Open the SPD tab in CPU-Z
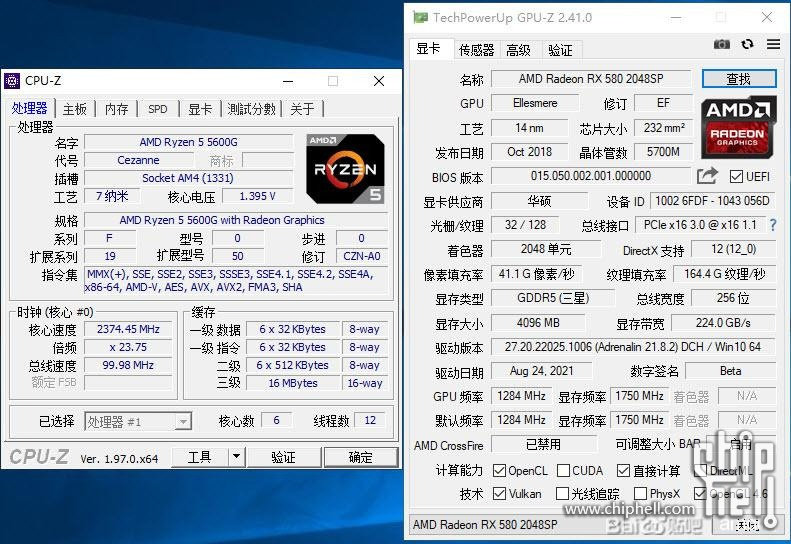 (158, 109)
